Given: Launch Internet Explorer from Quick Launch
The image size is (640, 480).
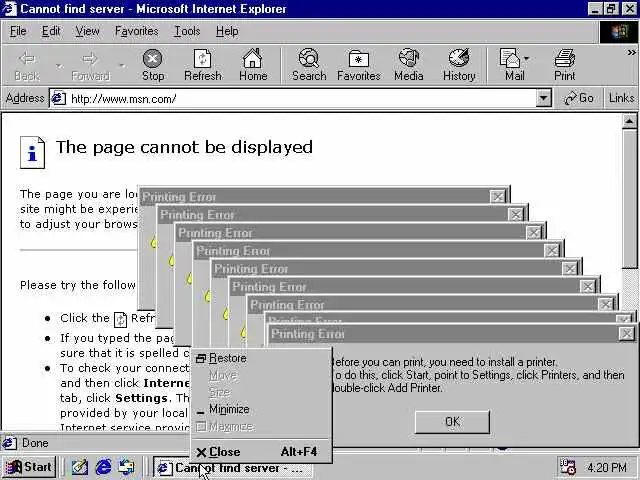Looking at the screenshot, I should tap(103, 467).
